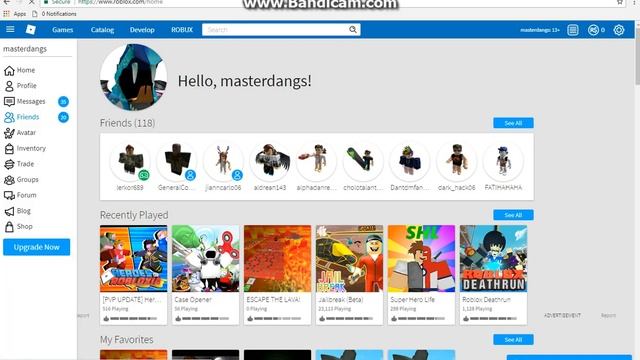Click the masterdangs name in the sidebar

coord(25,49)
